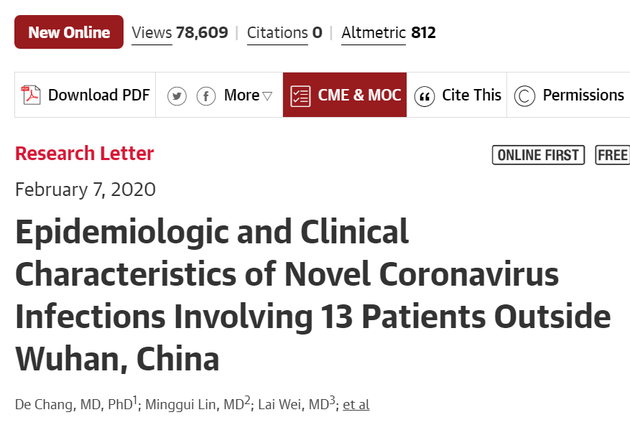Expand the More sharing dropdown arrow
Image resolution: width=630 pixels, height=430 pixels.
click(x=267, y=96)
